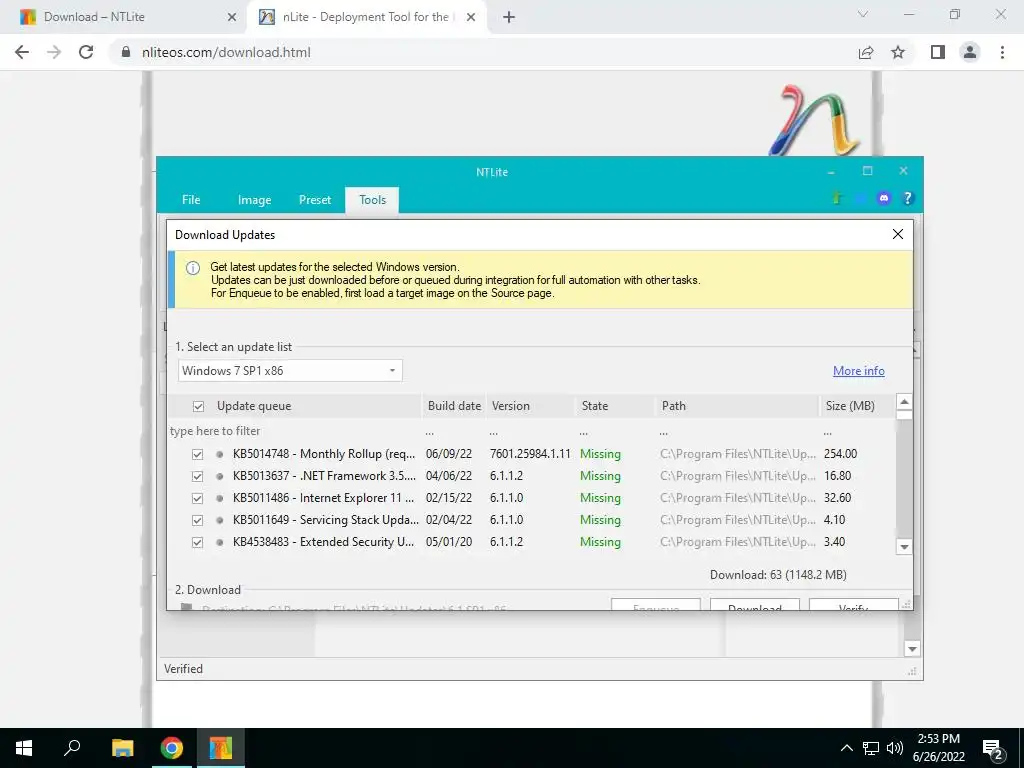This screenshot has width=1024, height=768.
Task: Click the Verified status bar text
Action: point(184,669)
